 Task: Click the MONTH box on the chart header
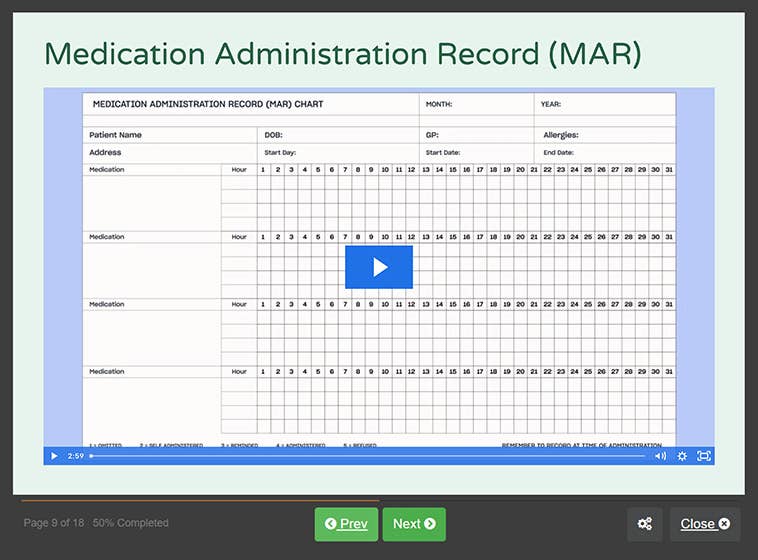[x=439, y=104]
